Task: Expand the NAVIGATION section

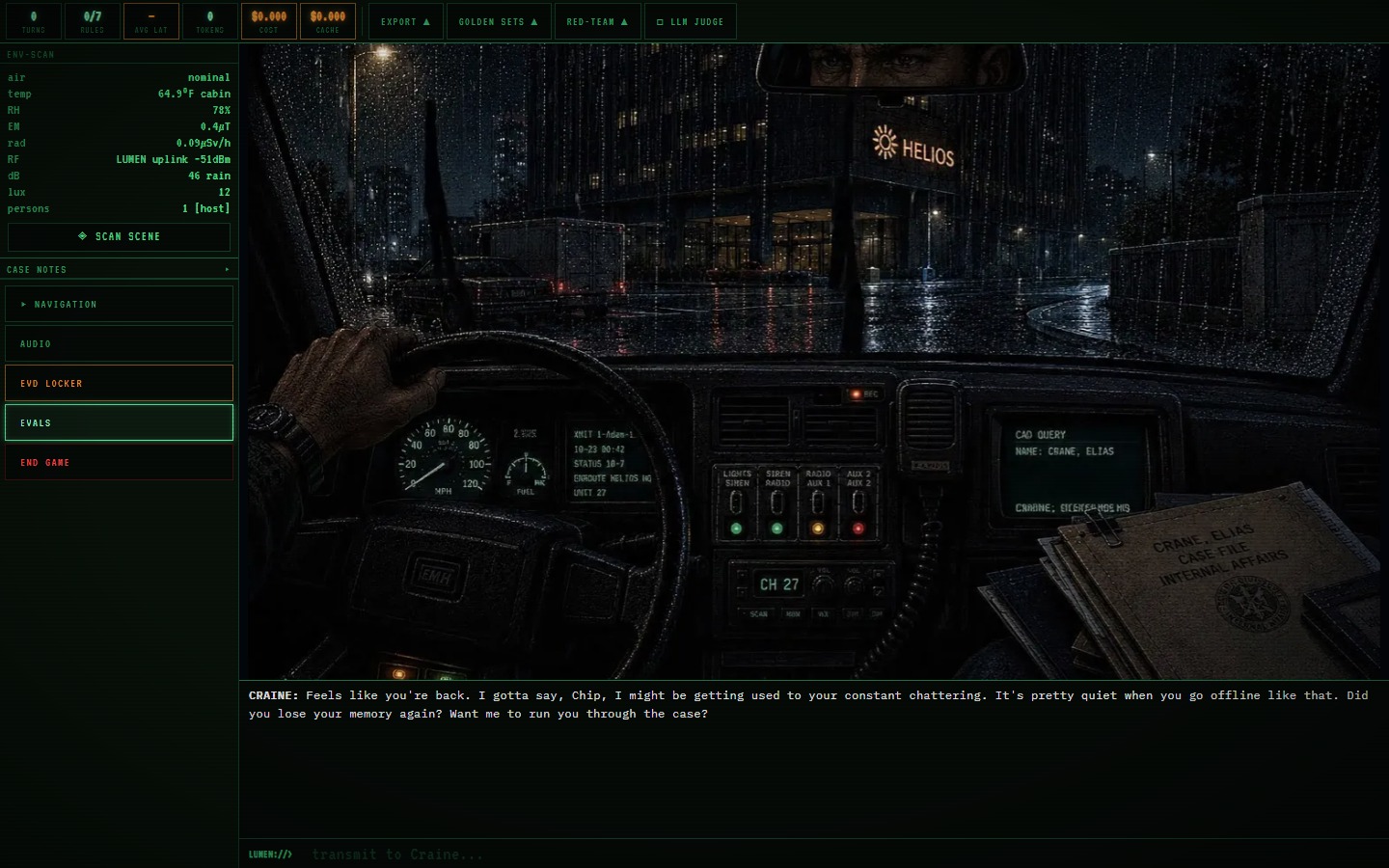Action: click(x=119, y=304)
